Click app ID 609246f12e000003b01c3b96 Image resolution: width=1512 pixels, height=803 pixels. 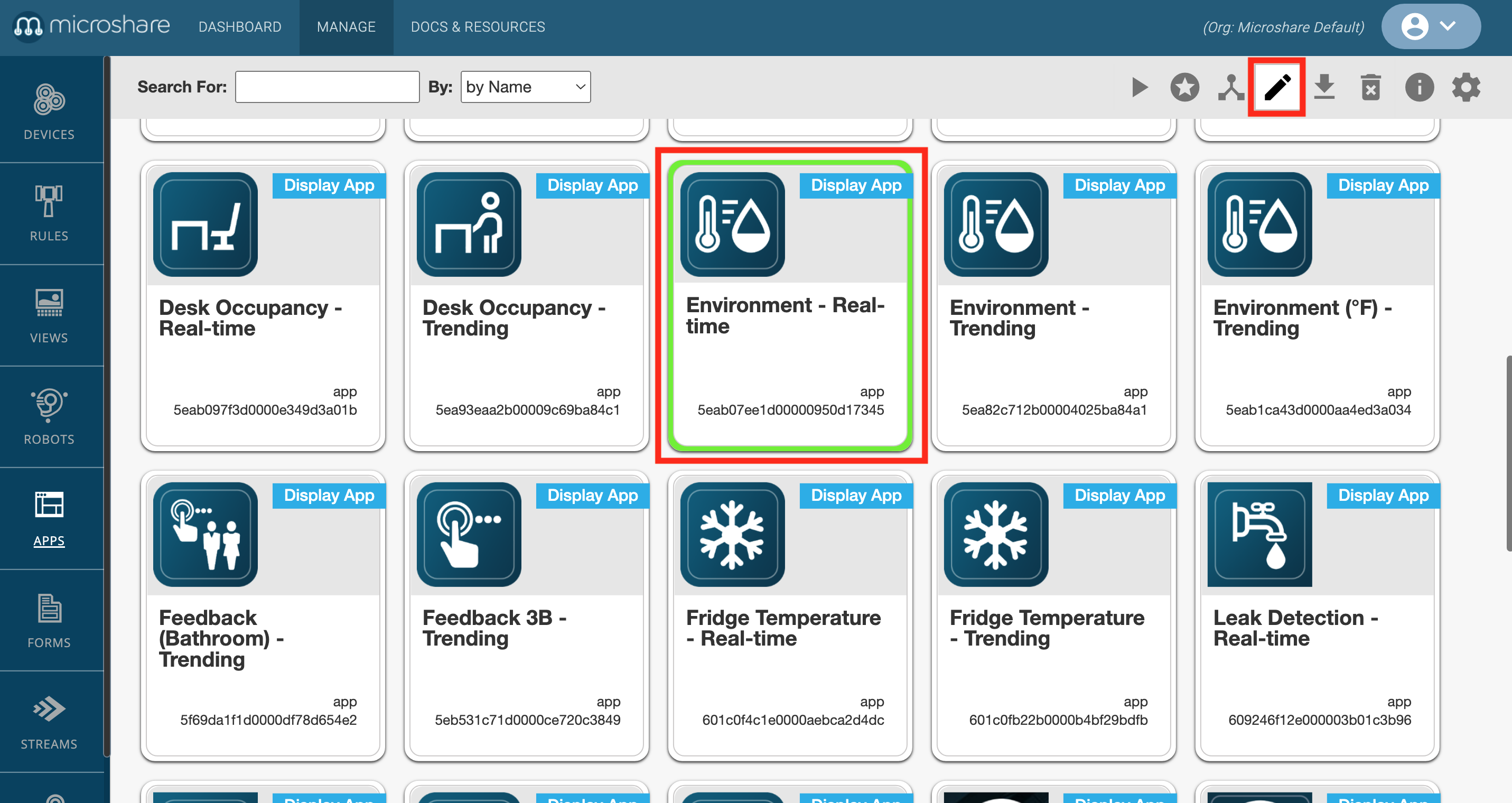click(x=1320, y=720)
